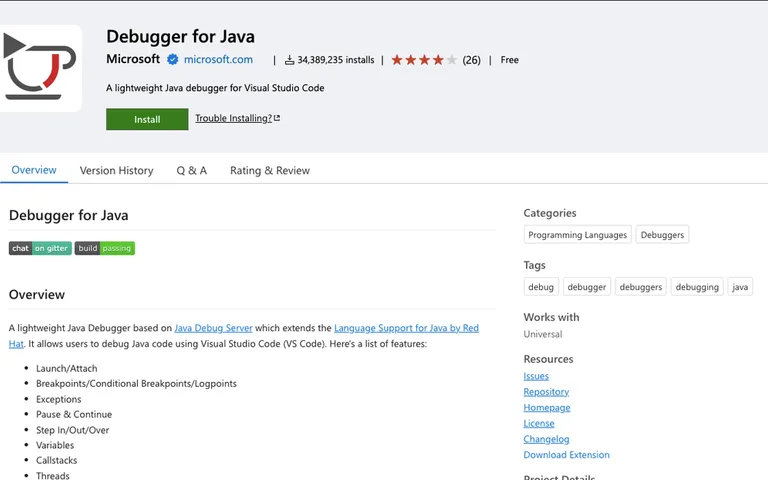Screen dimensions: 768x480
Task: Click the external link icon after Trouble Installing
Action: [277, 118]
